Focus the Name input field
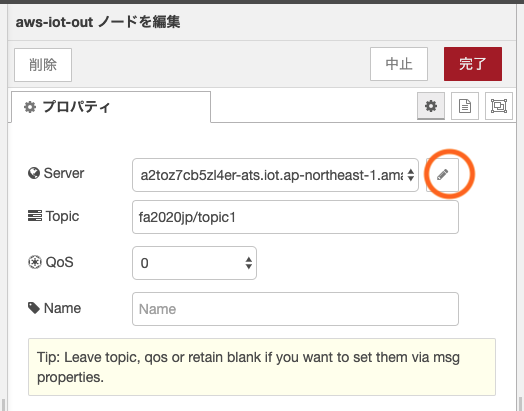 click(295, 309)
